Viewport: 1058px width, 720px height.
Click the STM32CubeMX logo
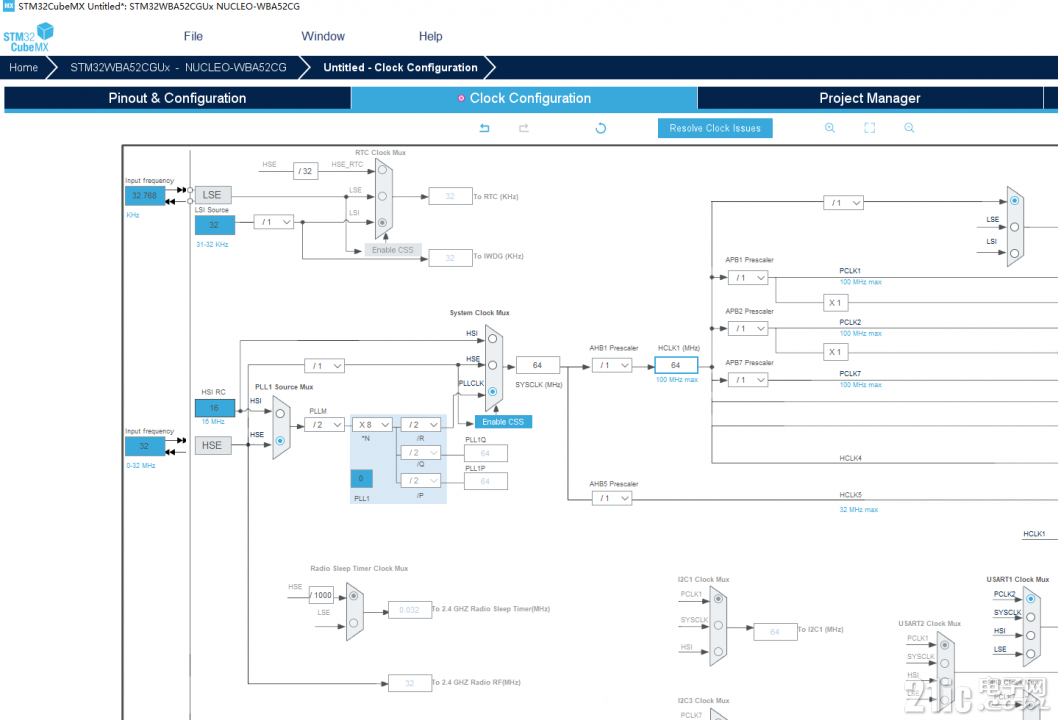[28, 38]
